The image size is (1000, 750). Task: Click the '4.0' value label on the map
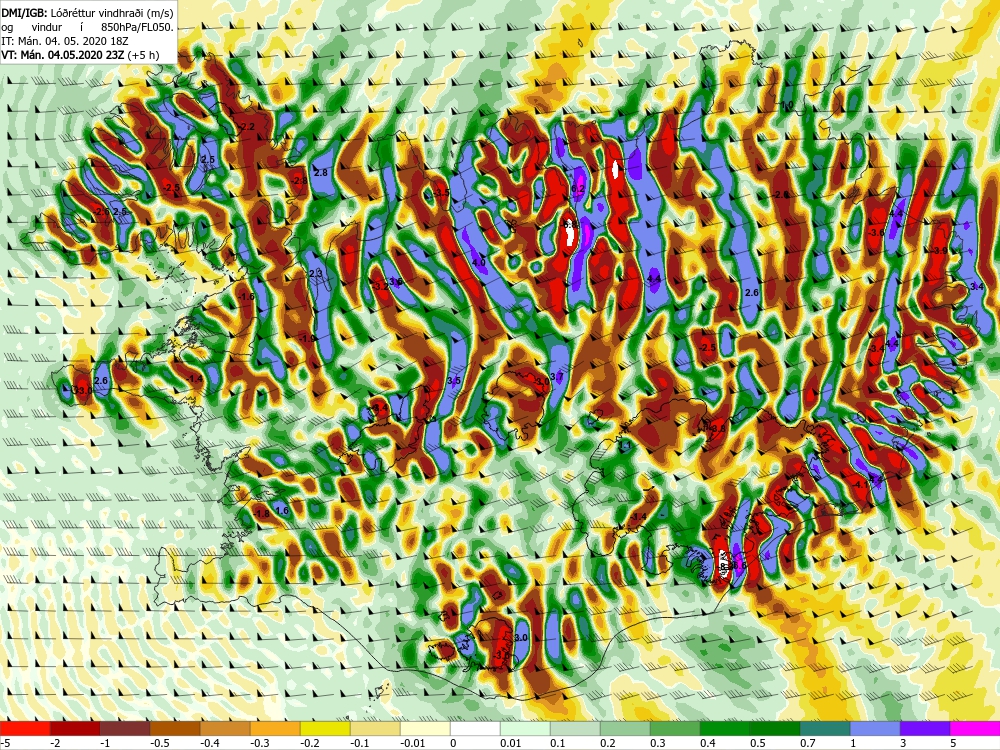(x=479, y=262)
